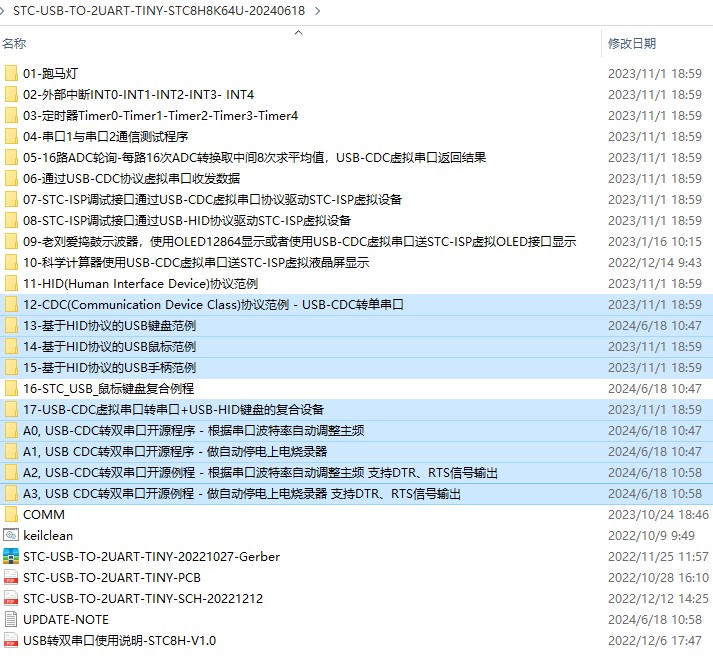The image size is (713, 659).
Task: Click the folder icon of 02-外部中断INT0-INT1
Action: click(x=11, y=94)
